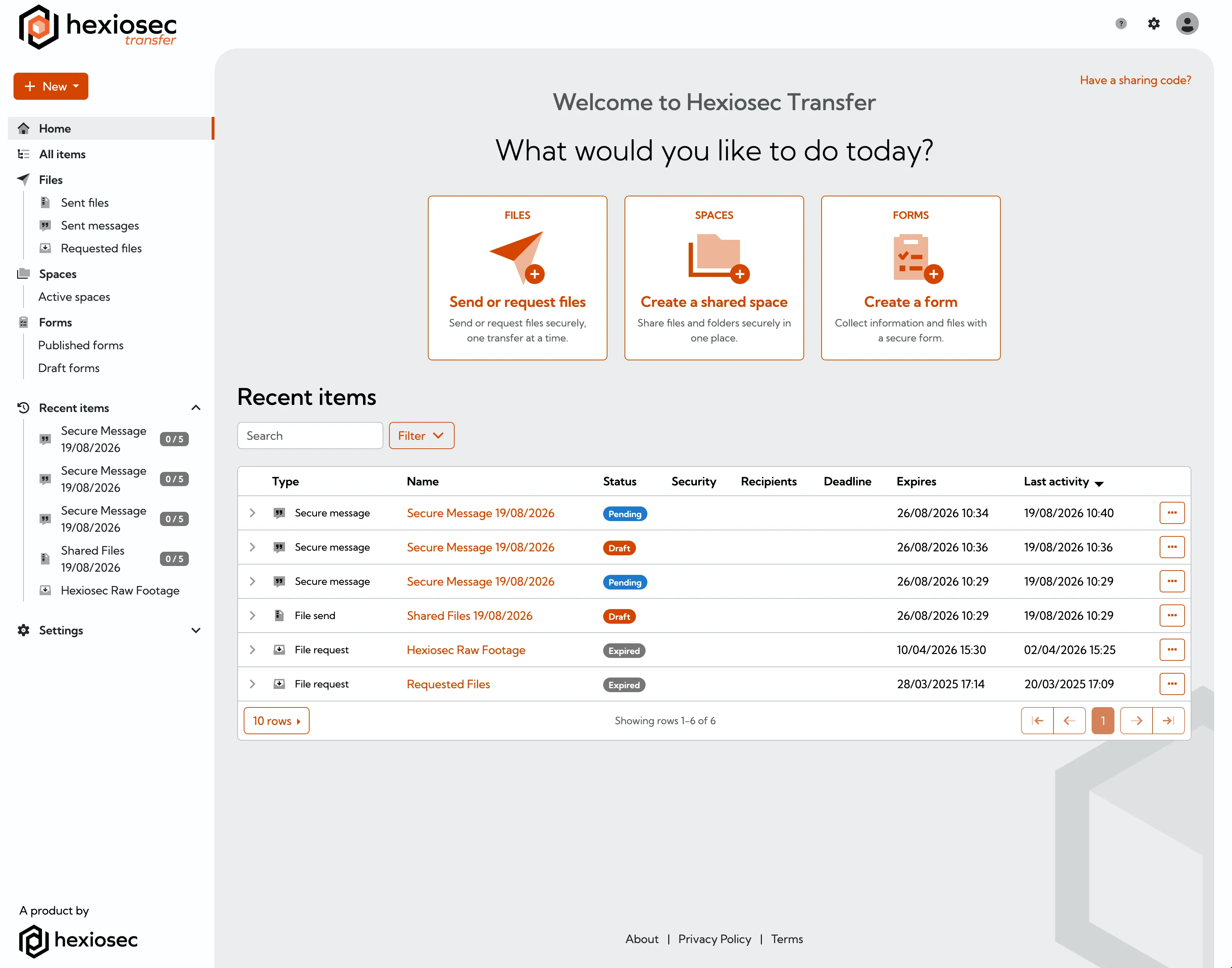Open Published forms in sidebar
Screen dimensions: 1232x968
coord(81,345)
